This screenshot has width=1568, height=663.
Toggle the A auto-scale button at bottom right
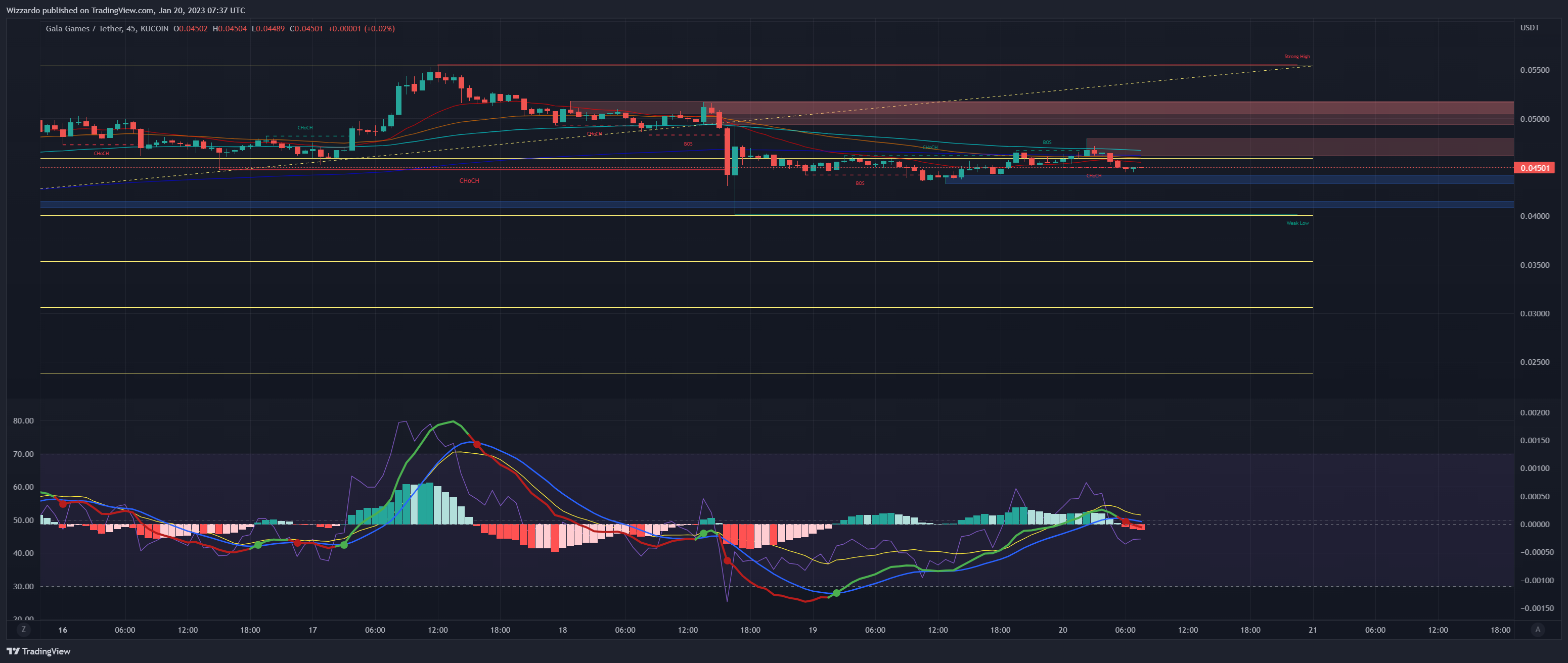(1538, 630)
